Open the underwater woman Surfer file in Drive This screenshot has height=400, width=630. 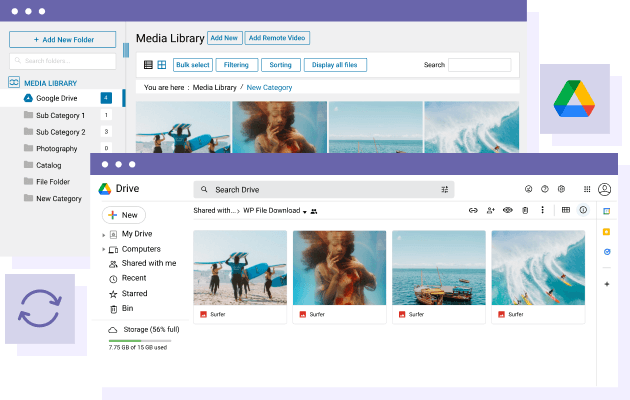point(340,277)
